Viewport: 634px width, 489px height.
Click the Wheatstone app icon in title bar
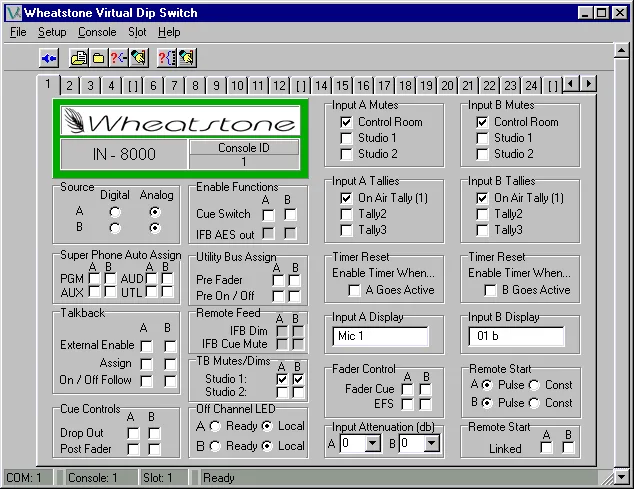[x=14, y=13]
